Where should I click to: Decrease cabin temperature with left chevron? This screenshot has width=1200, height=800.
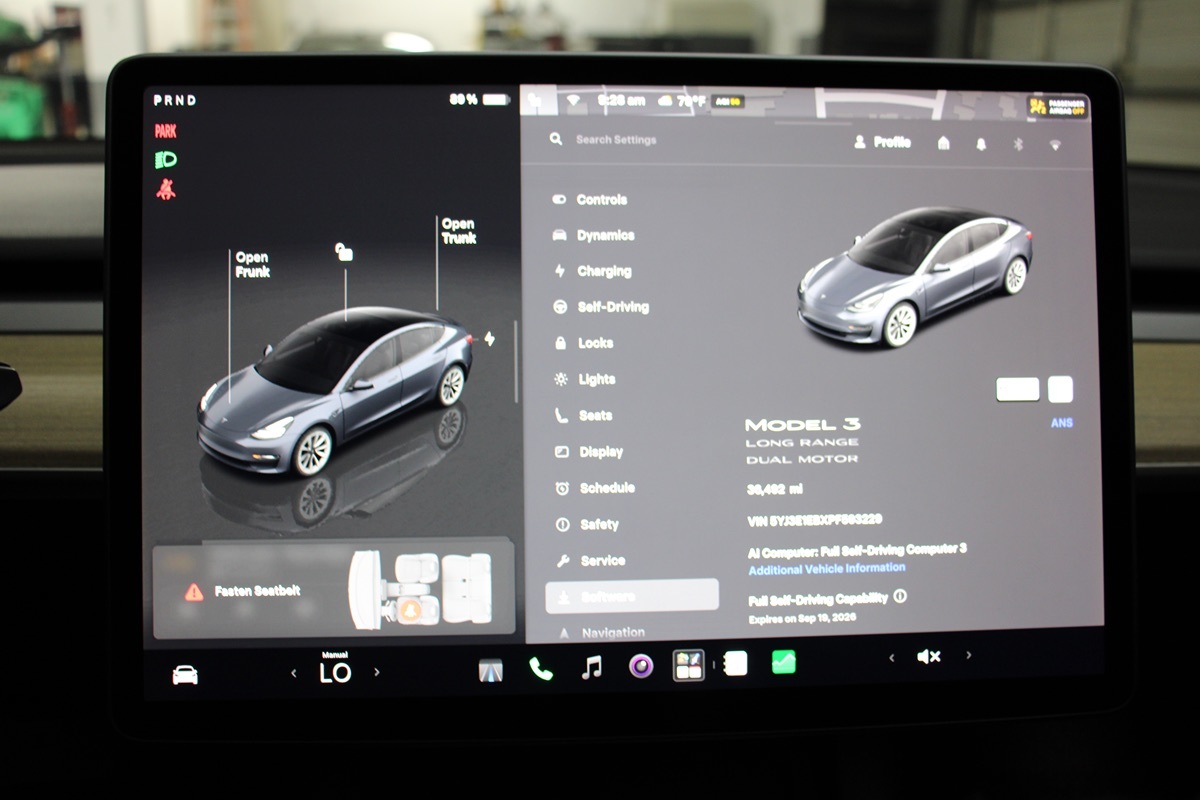[x=293, y=673]
